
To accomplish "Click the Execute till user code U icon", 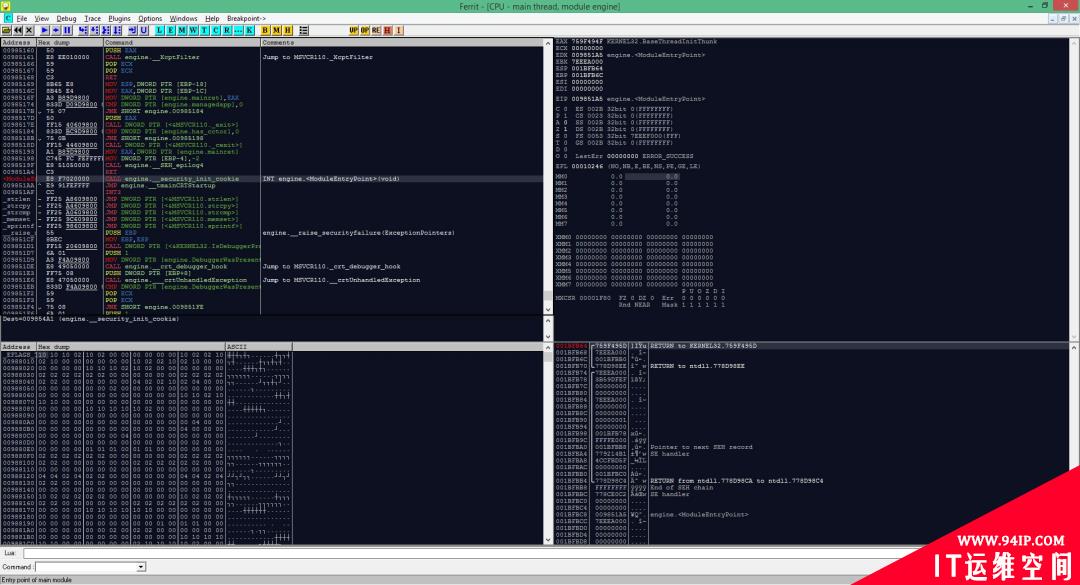I will [144, 30].
